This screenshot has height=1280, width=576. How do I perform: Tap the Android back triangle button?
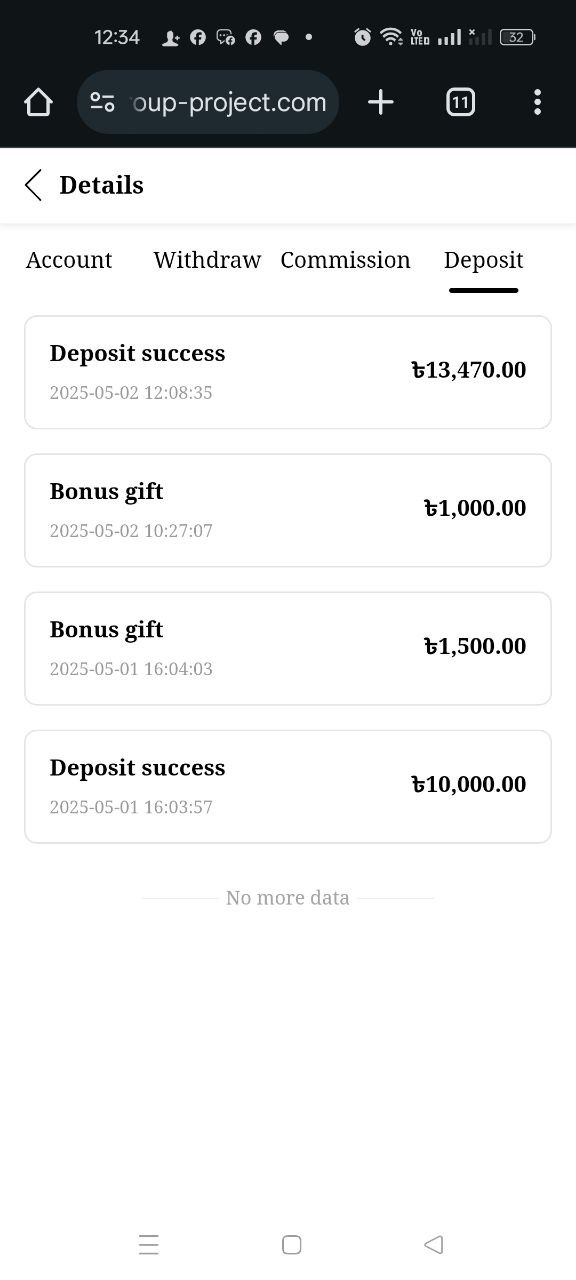pos(433,1244)
